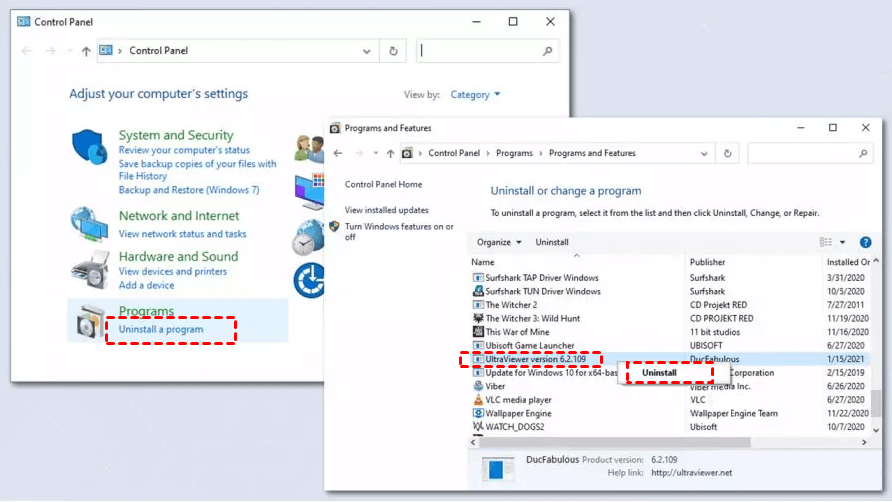Click Programs breadcrumb segment
Image resolution: width=892 pixels, height=502 pixels.
click(514, 153)
